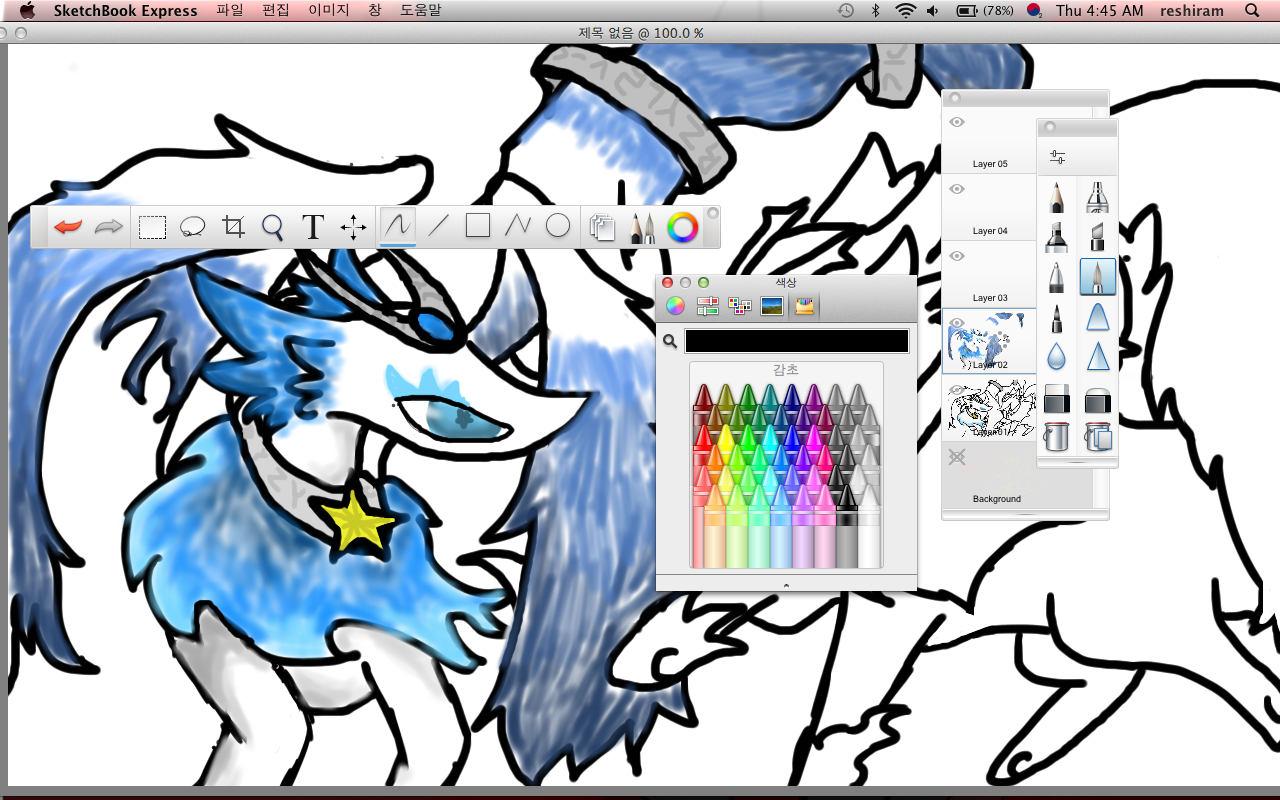Open the battery status menu

[985, 10]
